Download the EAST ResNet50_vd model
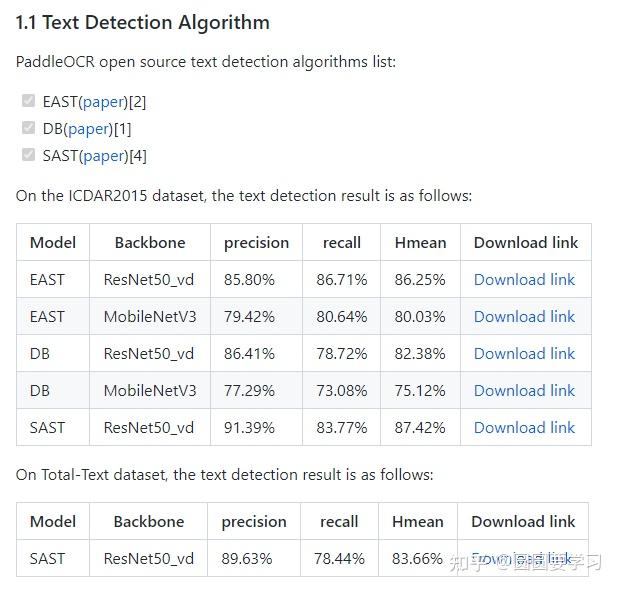This screenshot has width=618, height=589. click(524, 280)
